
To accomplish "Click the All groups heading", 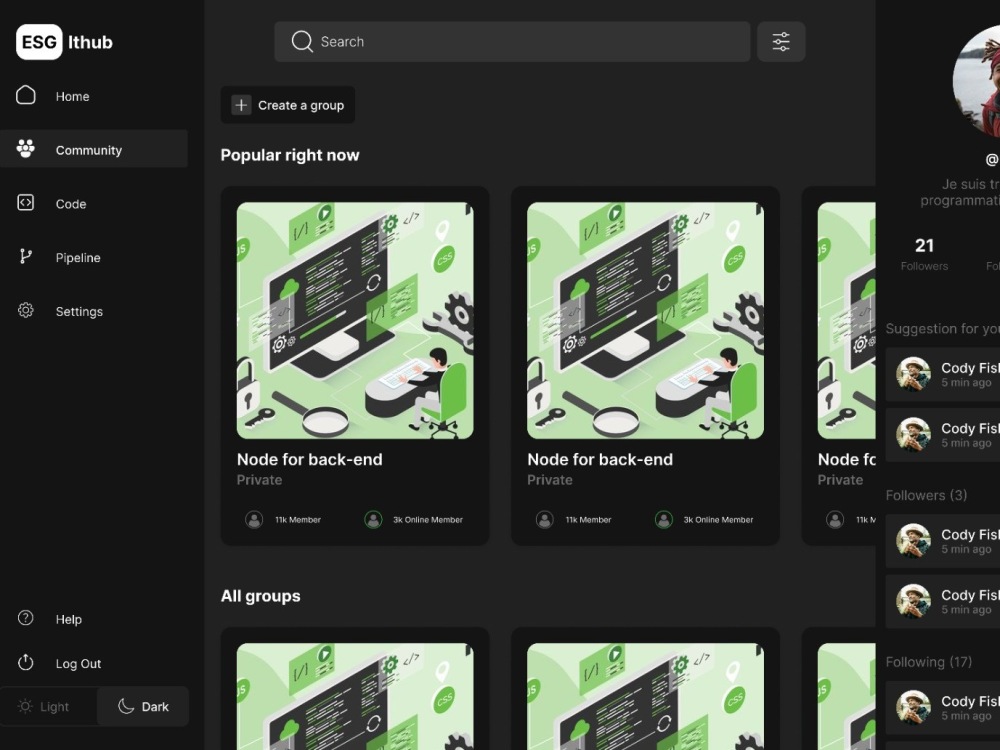I will click(260, 596).
